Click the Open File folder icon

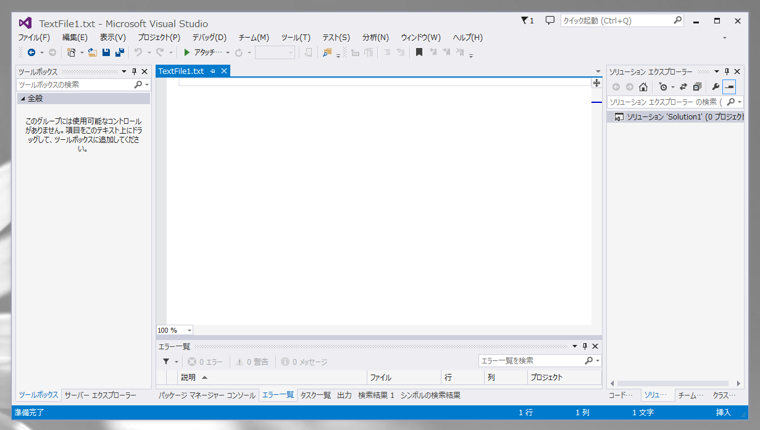pos(92,52)
